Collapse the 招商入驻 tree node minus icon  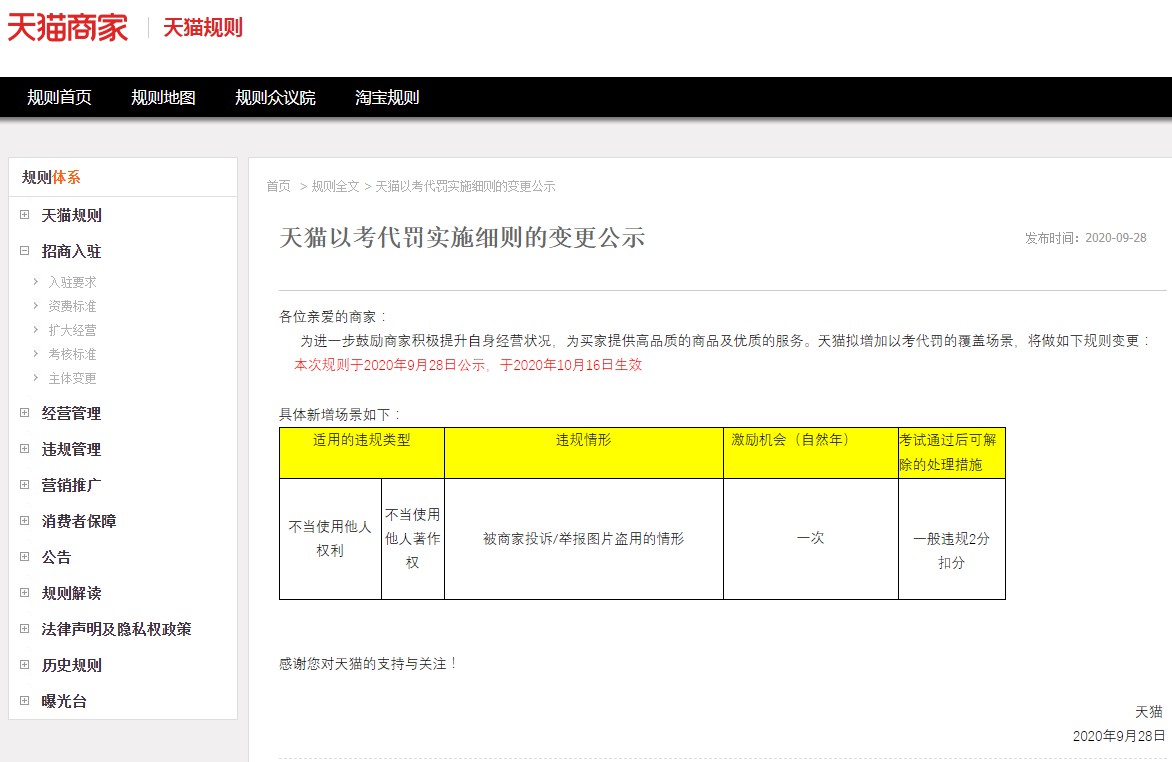(25, 251)
